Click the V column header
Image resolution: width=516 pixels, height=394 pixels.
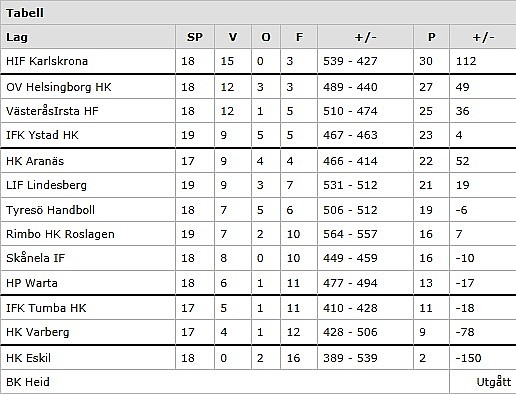[233, 37]
